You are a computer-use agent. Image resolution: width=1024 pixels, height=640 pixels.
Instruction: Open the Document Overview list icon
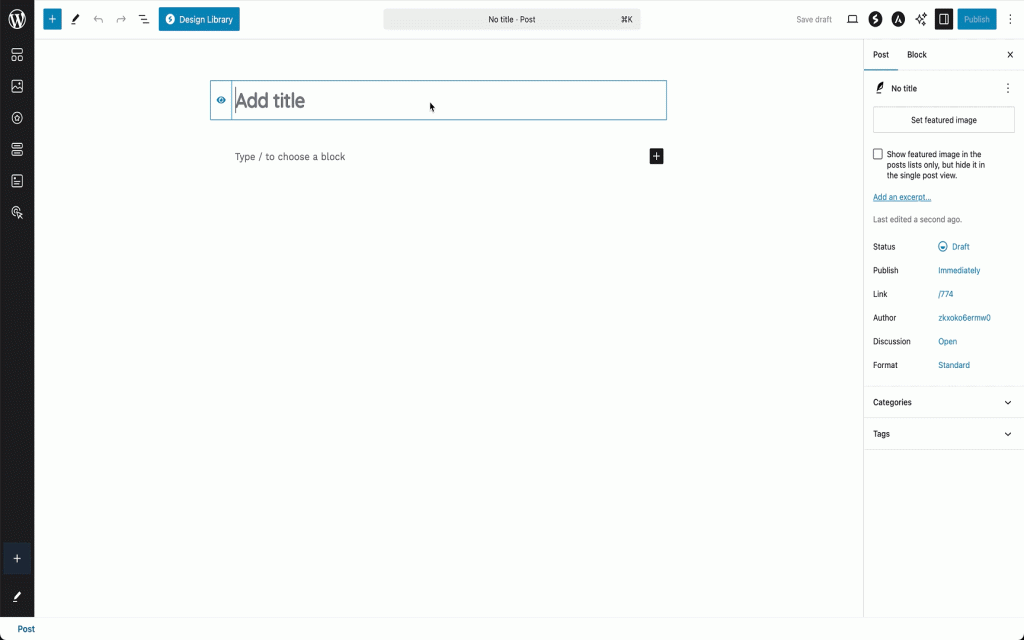[143, 18]
